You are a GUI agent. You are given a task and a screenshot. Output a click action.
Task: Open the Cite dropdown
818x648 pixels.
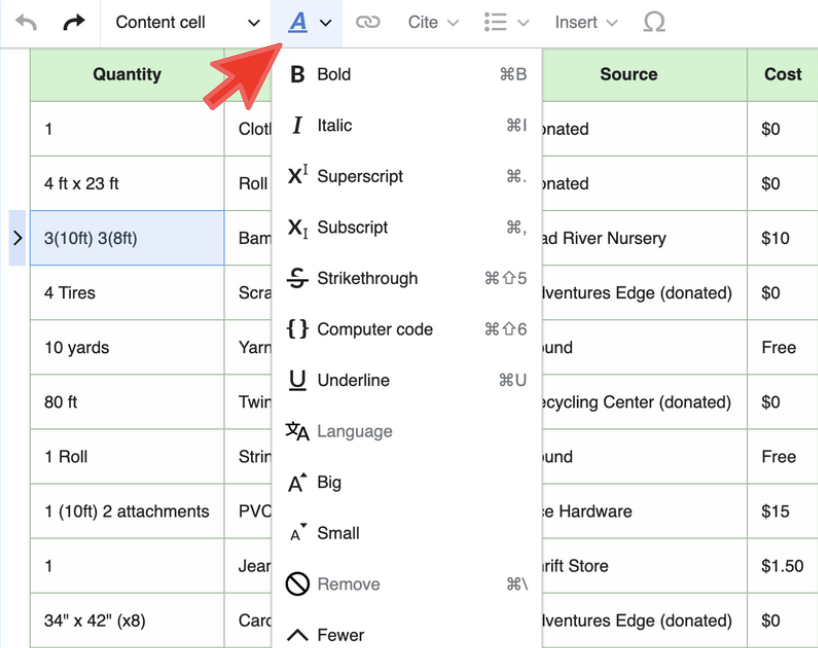[432, 22]
